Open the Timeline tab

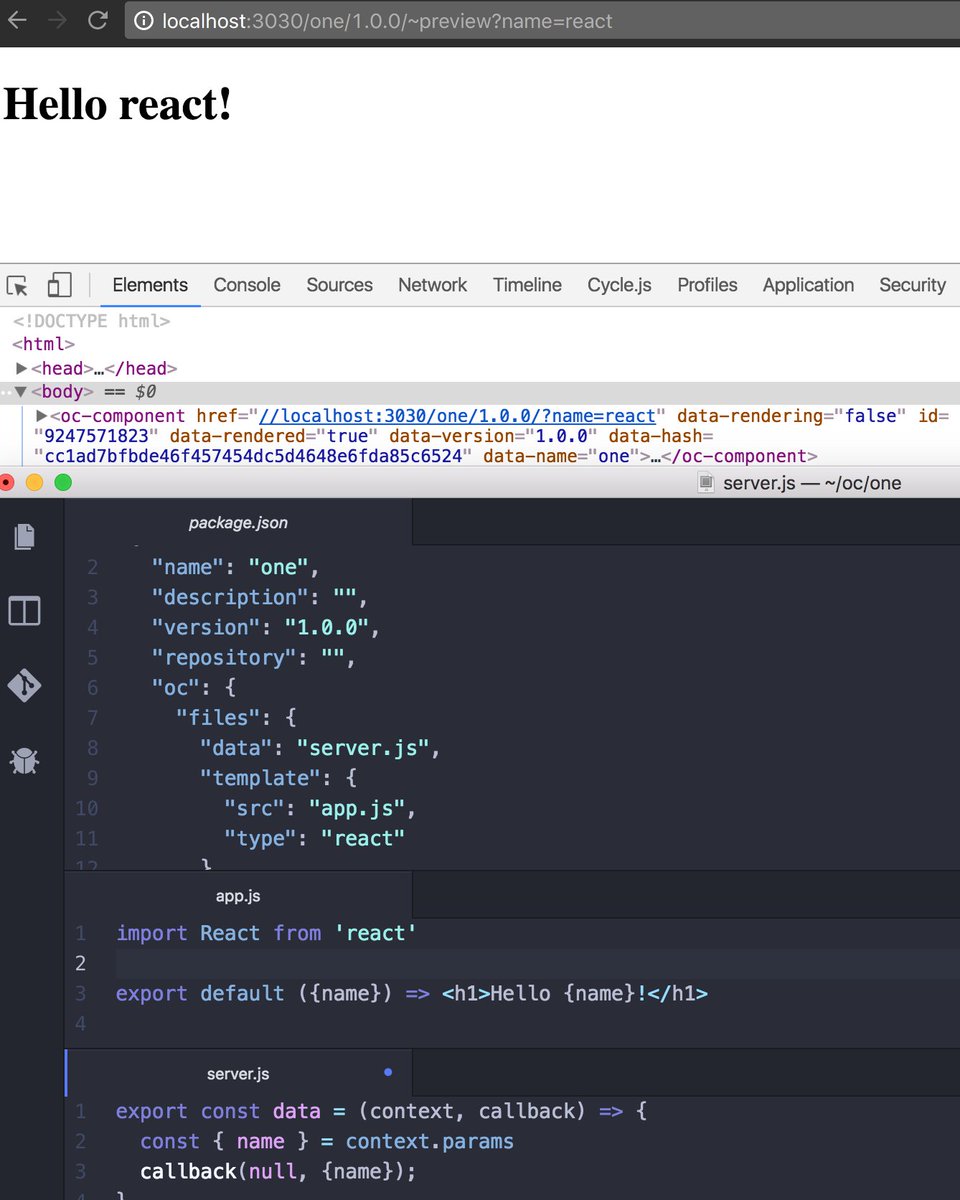[527, 285]
